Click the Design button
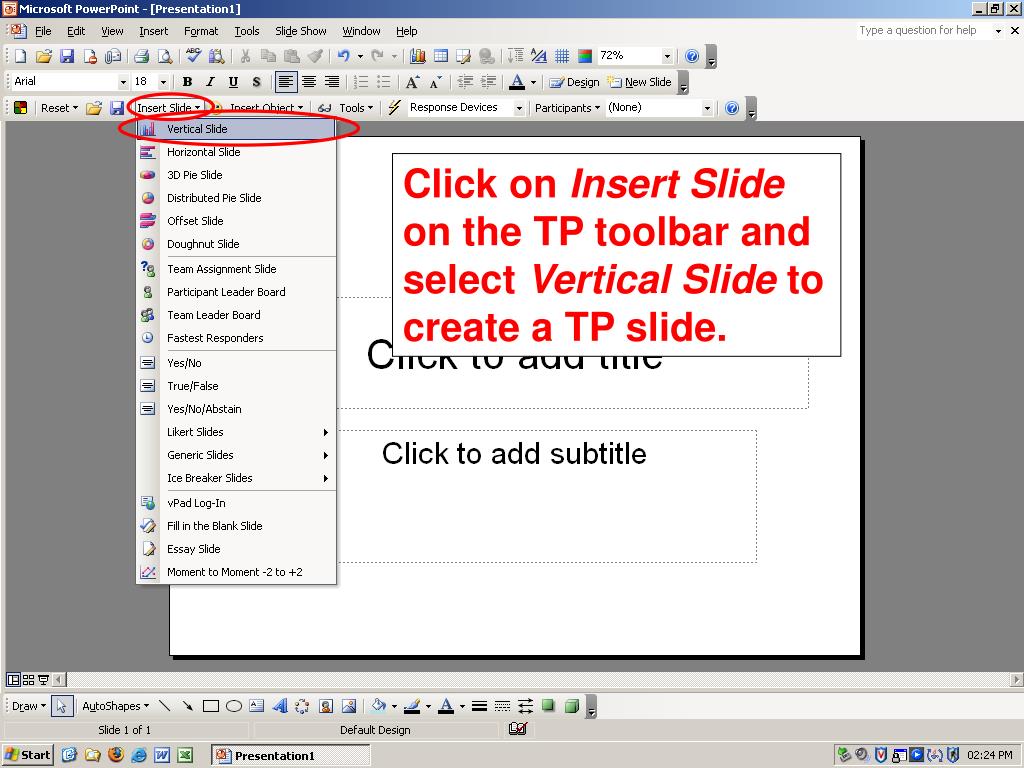The height and width of the screenshot is (768, 1024). tap(574, 82)
